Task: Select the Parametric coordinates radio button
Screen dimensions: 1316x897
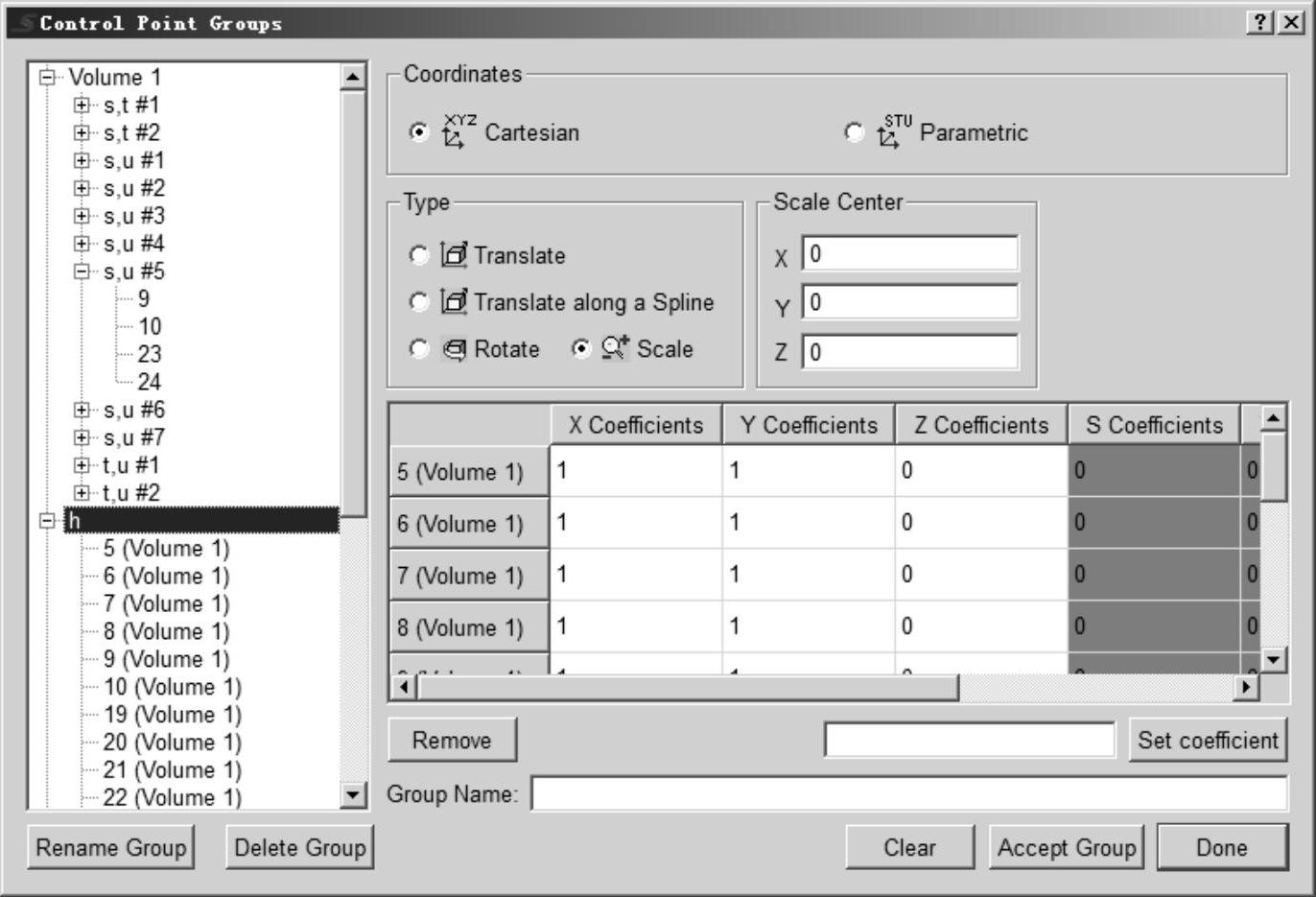Action: [854, 132]
